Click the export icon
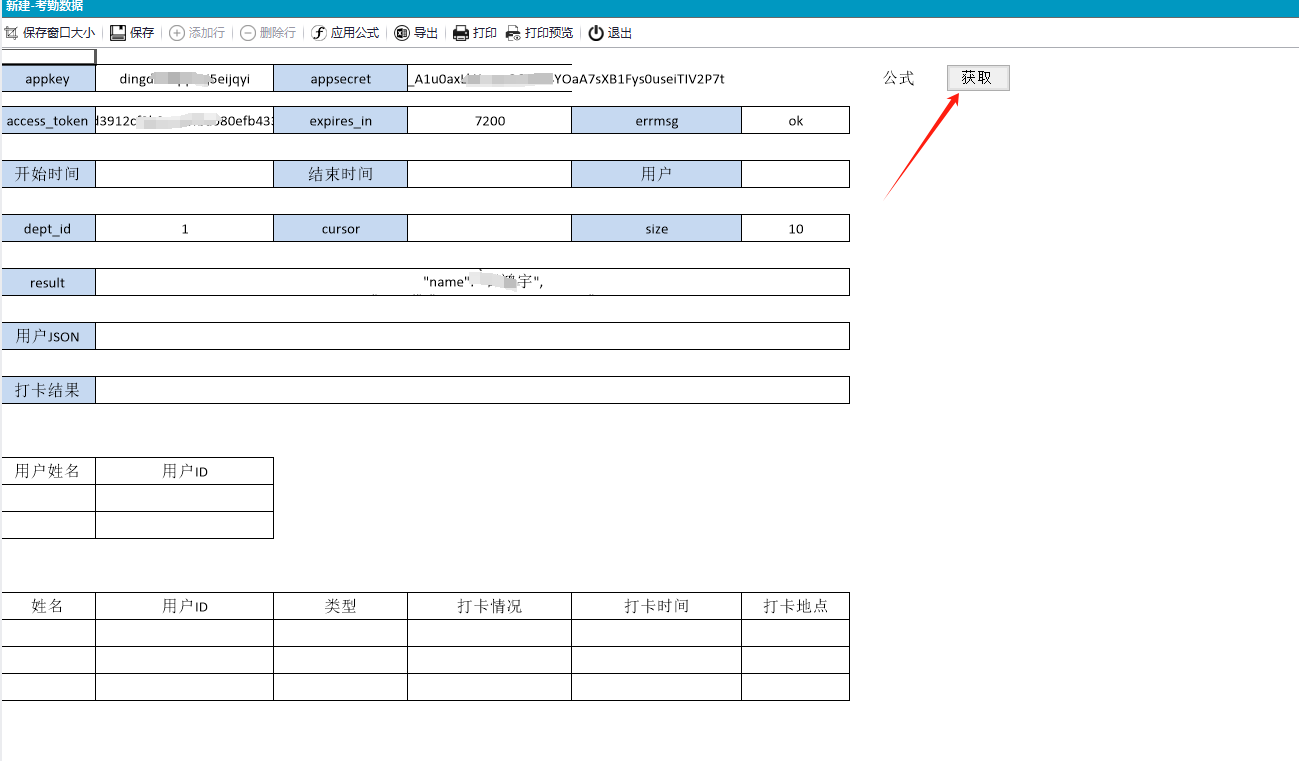1299x761 pixels. click(402, 33)
